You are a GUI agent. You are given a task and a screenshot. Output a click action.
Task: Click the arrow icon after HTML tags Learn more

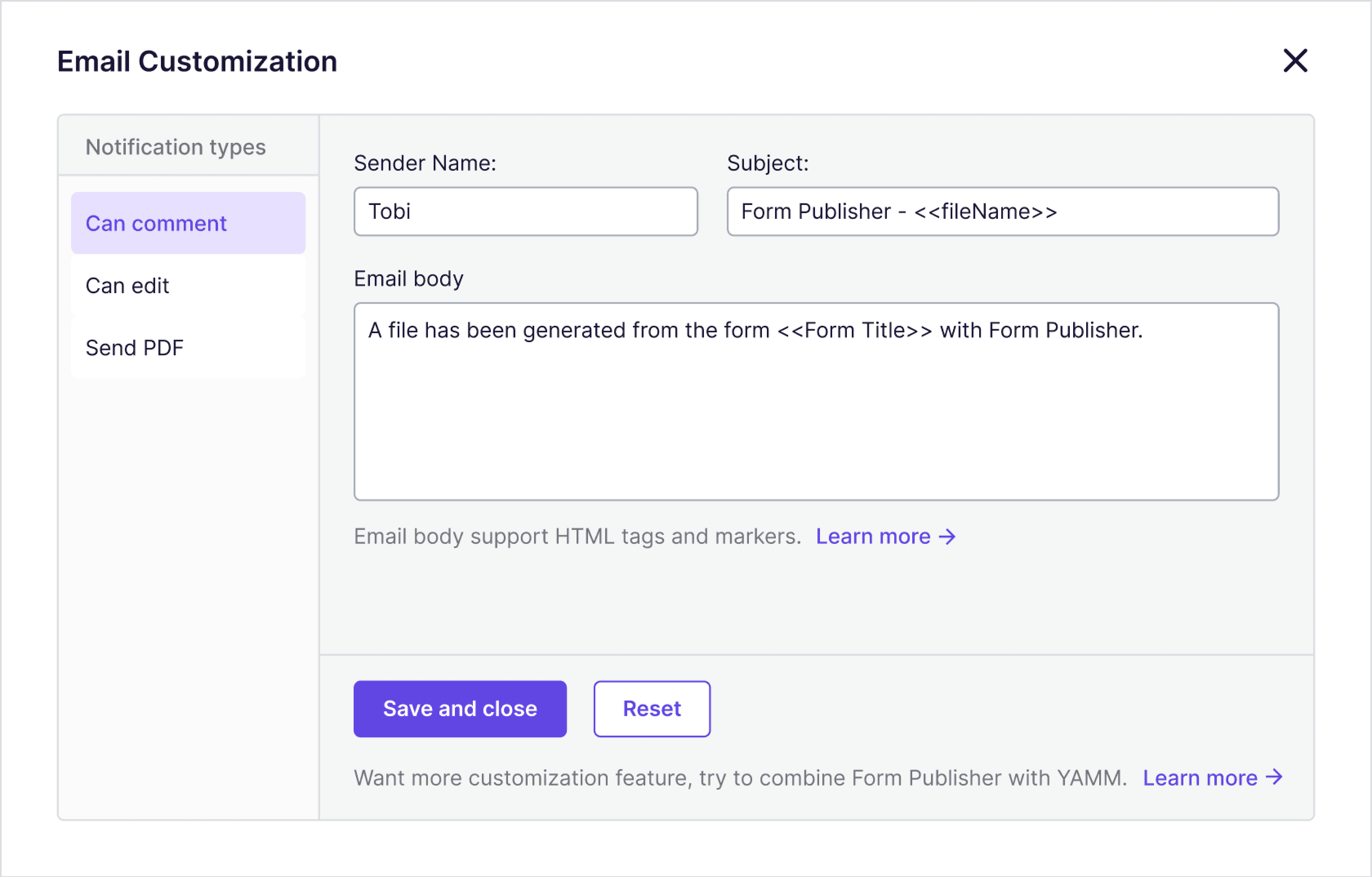pyautogui.click(x=947, y=537)
